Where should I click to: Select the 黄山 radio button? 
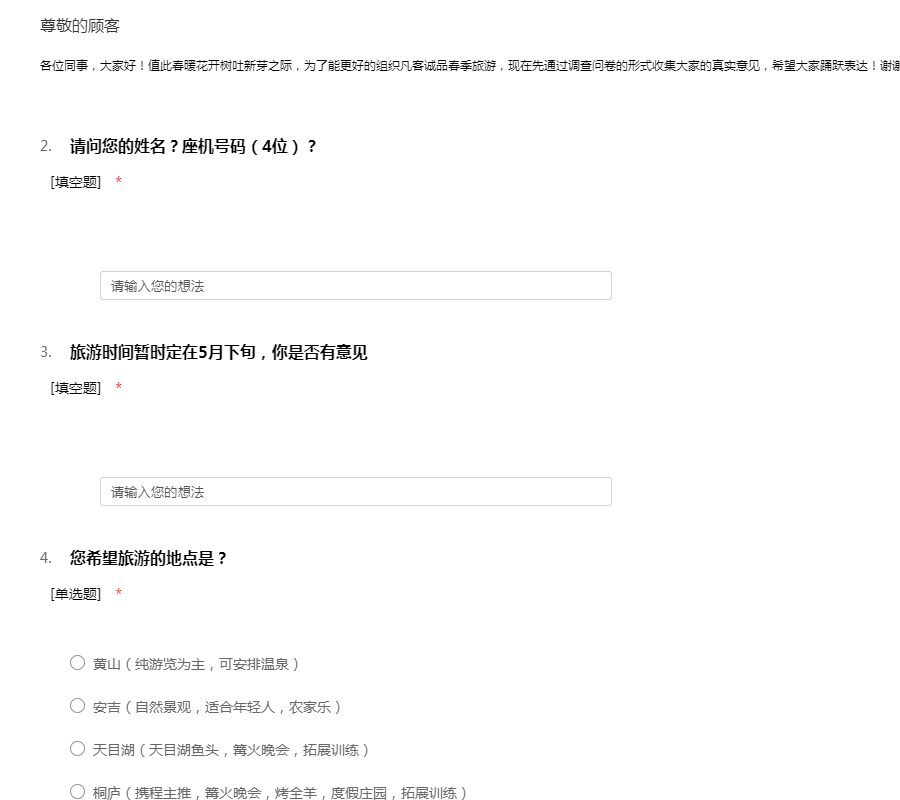(77, 662)
